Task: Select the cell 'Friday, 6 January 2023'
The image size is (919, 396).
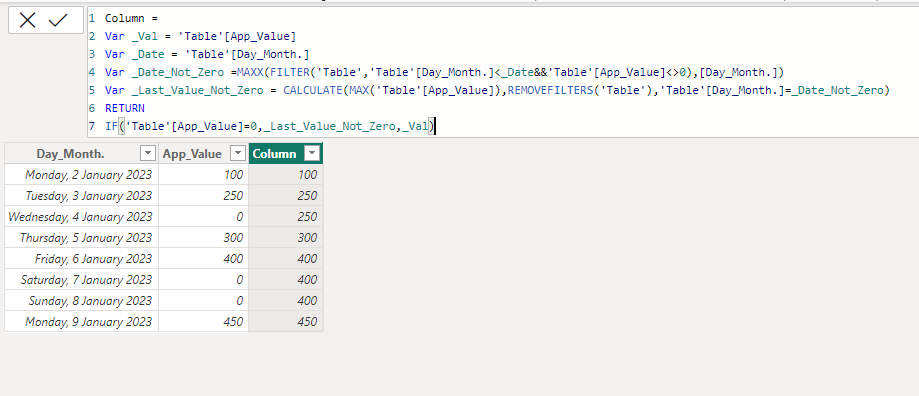Action: click(81, 259)
